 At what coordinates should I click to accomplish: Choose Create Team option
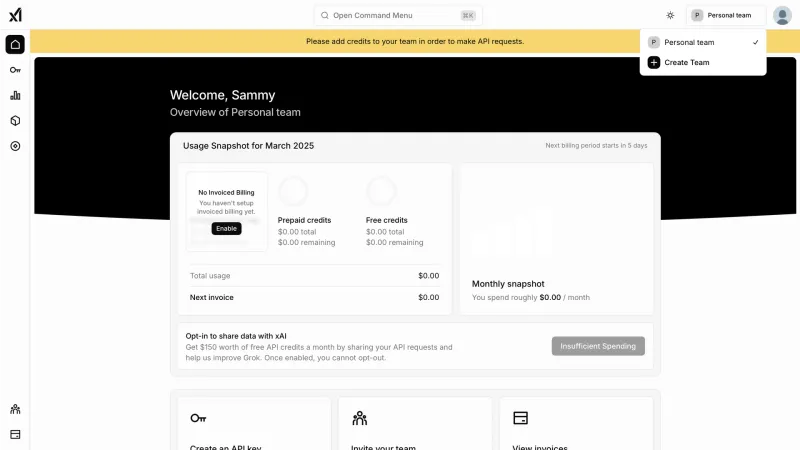click(703, 62)
